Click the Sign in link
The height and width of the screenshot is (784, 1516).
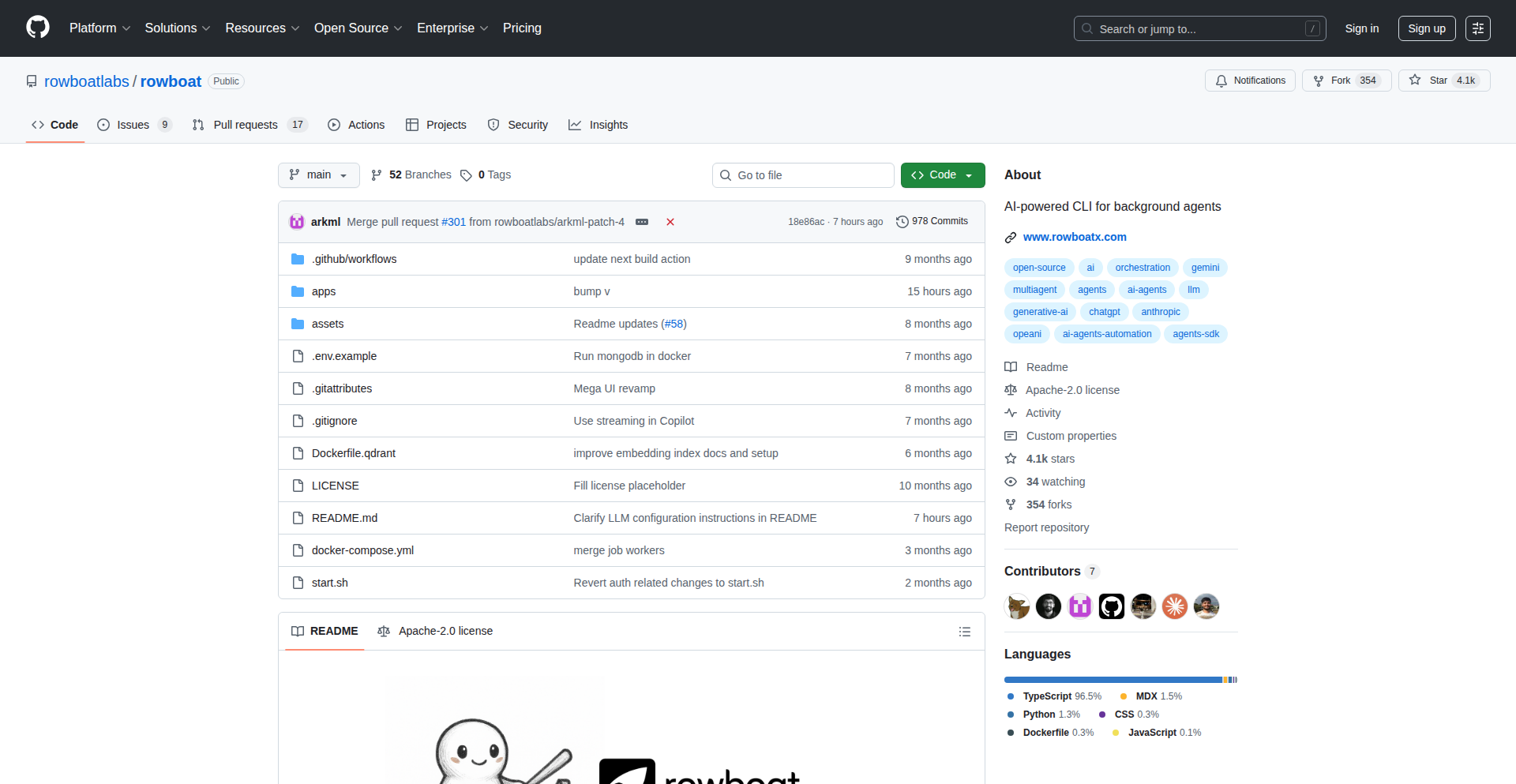1362,28
